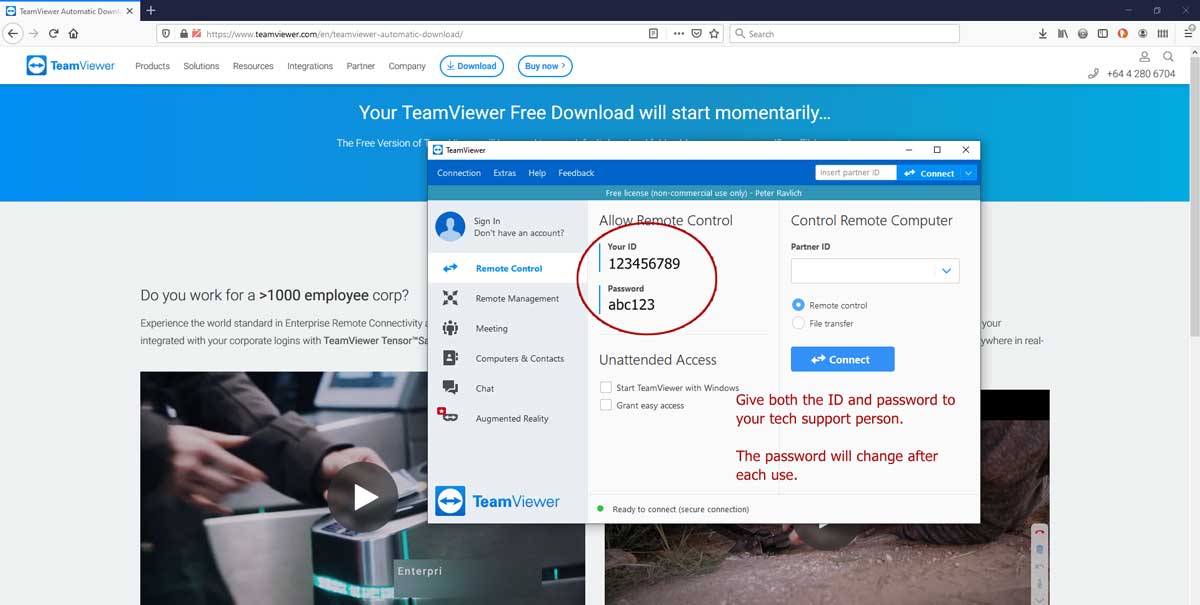
Task: Click the TeamViewer website logo
Action: click(x=70, y=66)
